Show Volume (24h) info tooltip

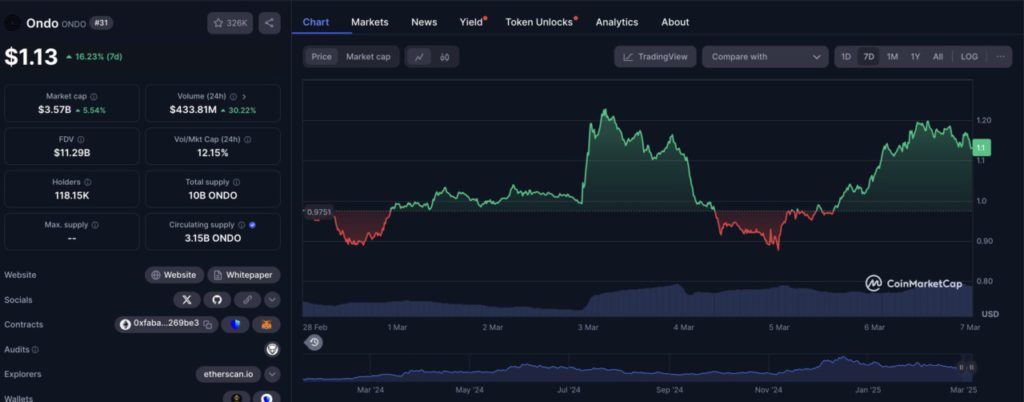point(233,96)
